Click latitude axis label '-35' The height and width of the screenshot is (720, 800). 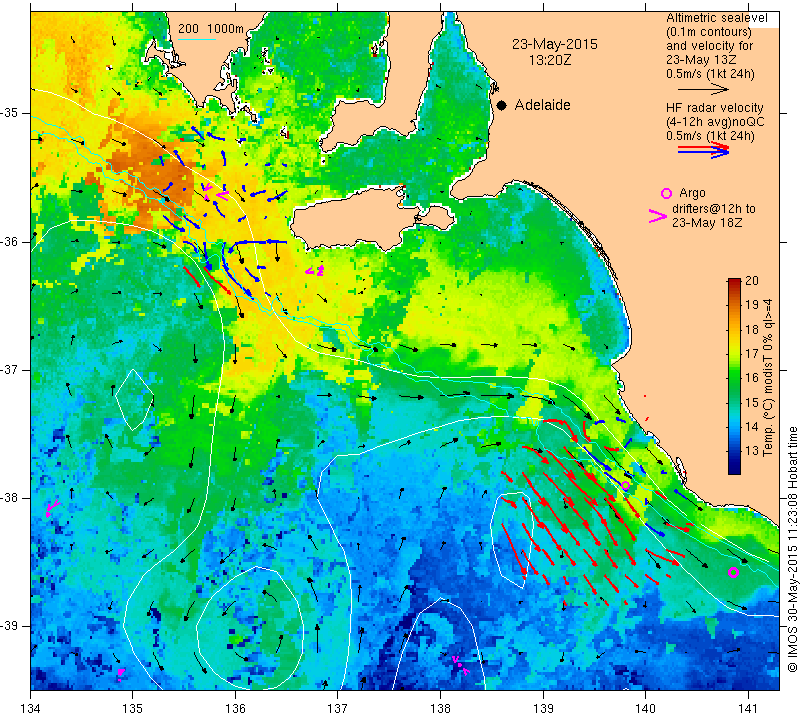pos(10,113)
